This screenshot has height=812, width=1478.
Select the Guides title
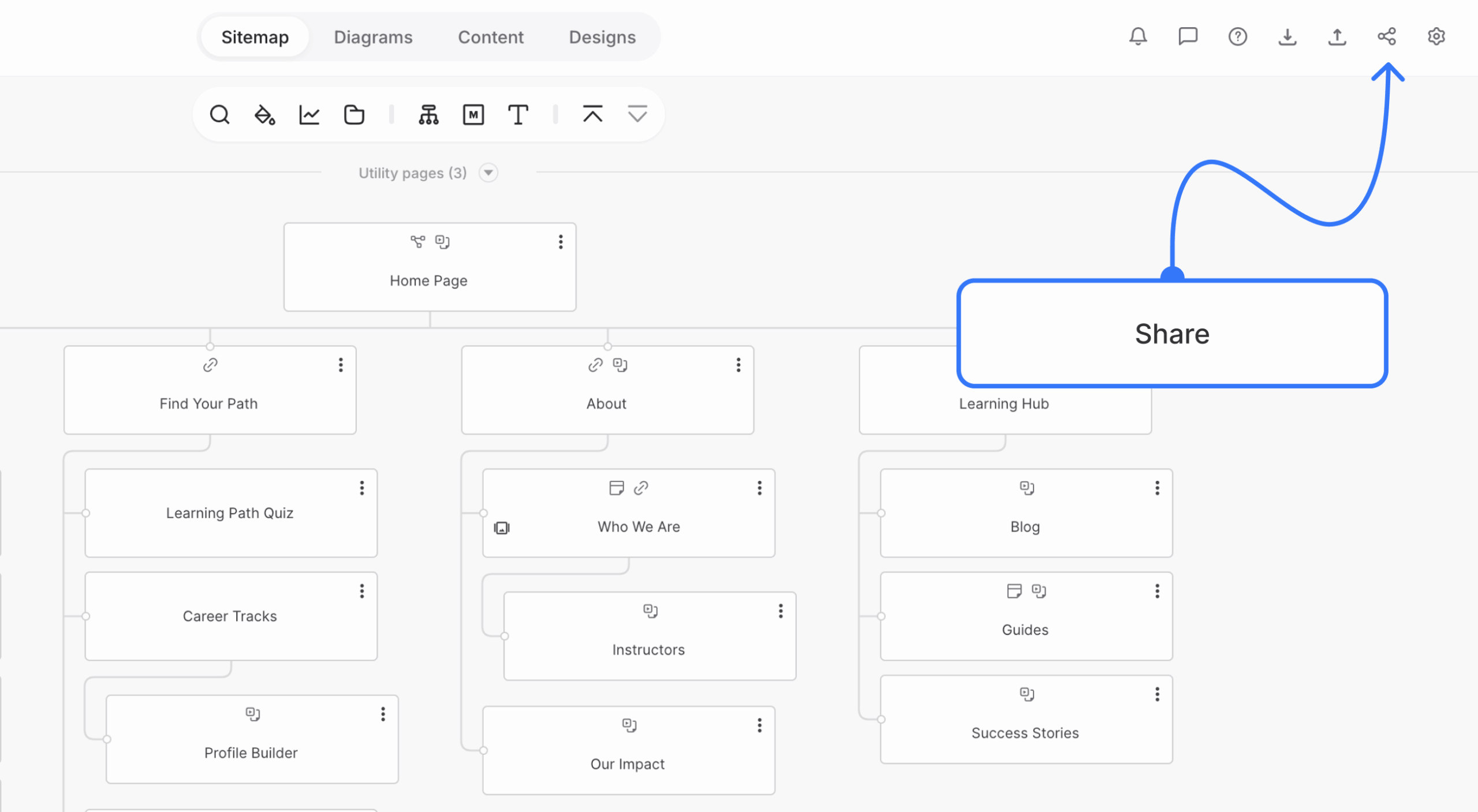pyautogui.click(x=1025, y=630)
